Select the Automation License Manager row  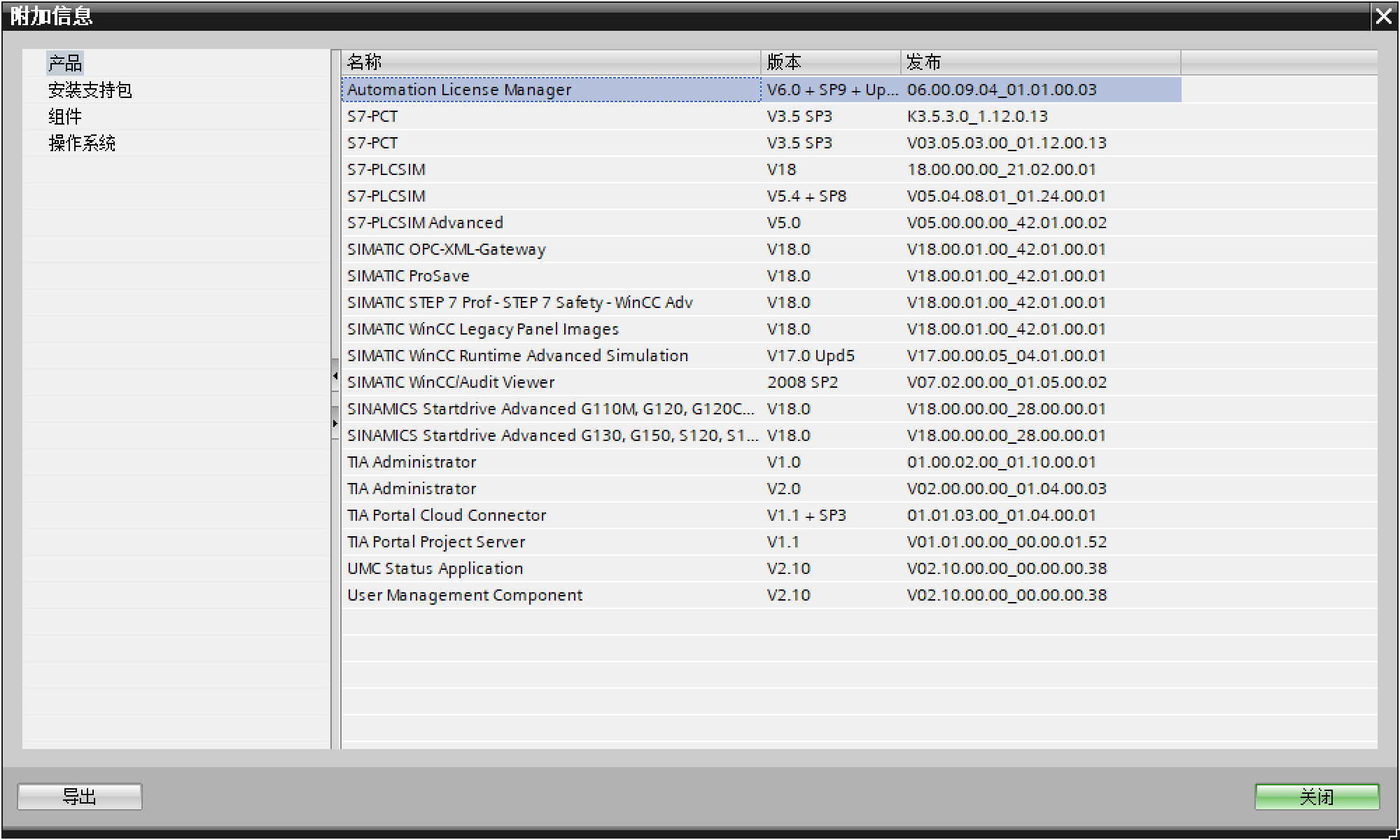459,90
